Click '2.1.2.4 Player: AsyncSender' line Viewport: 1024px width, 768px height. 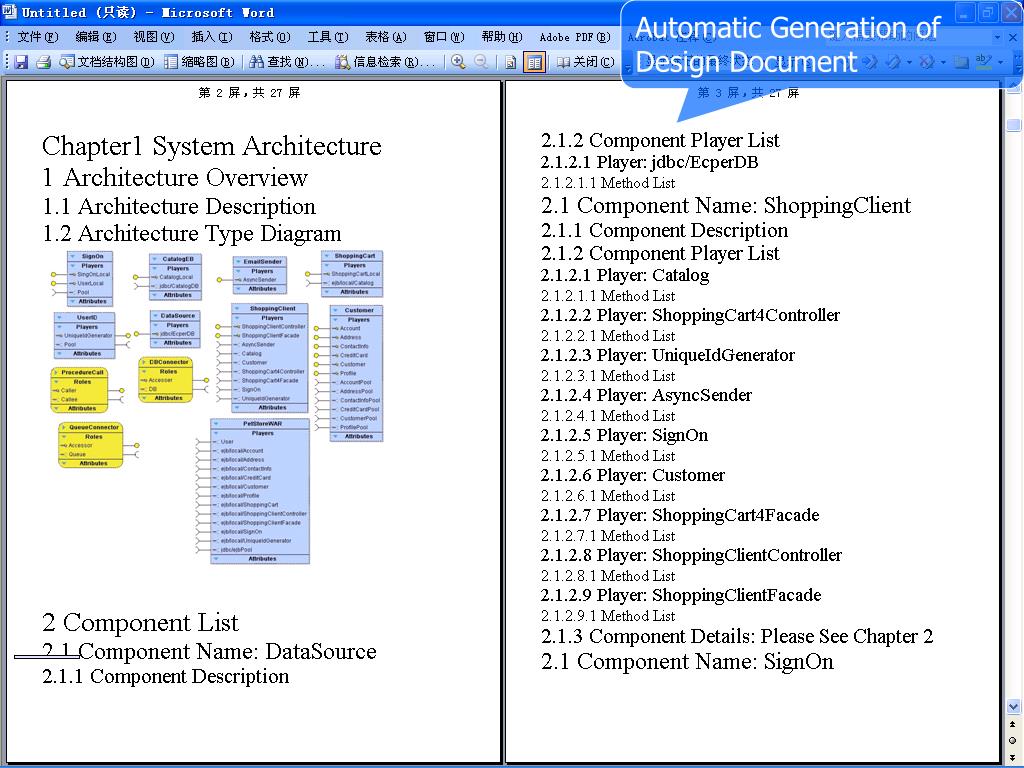pos(646,395)
